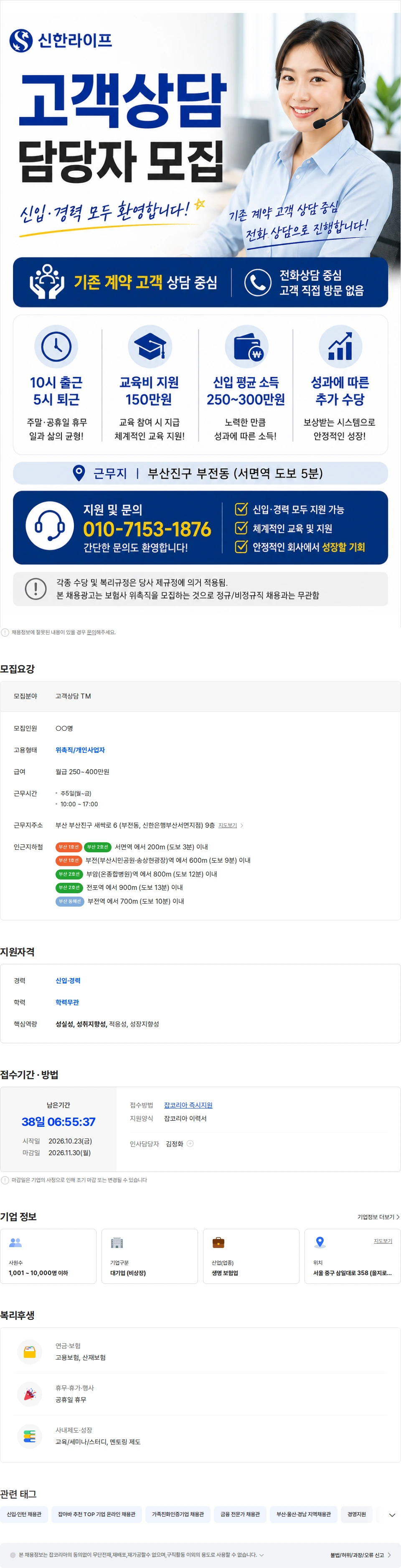Click the 고객상담 TM recruitment field
The width and height of the screenshot is (401, 1568).
[x=73, y=696]
